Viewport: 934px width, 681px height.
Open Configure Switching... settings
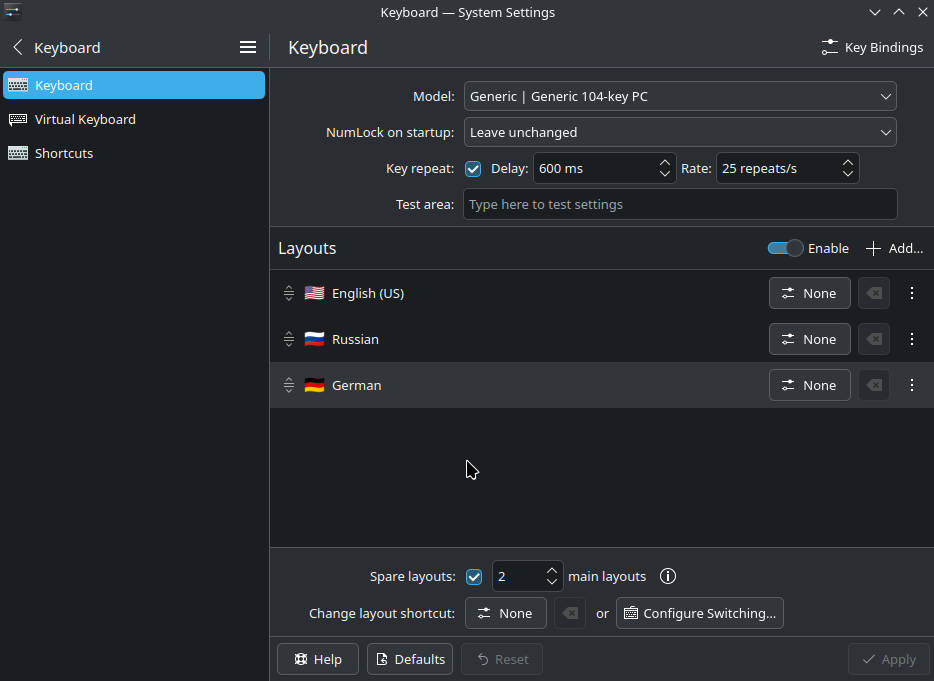[x=700, y=613]
